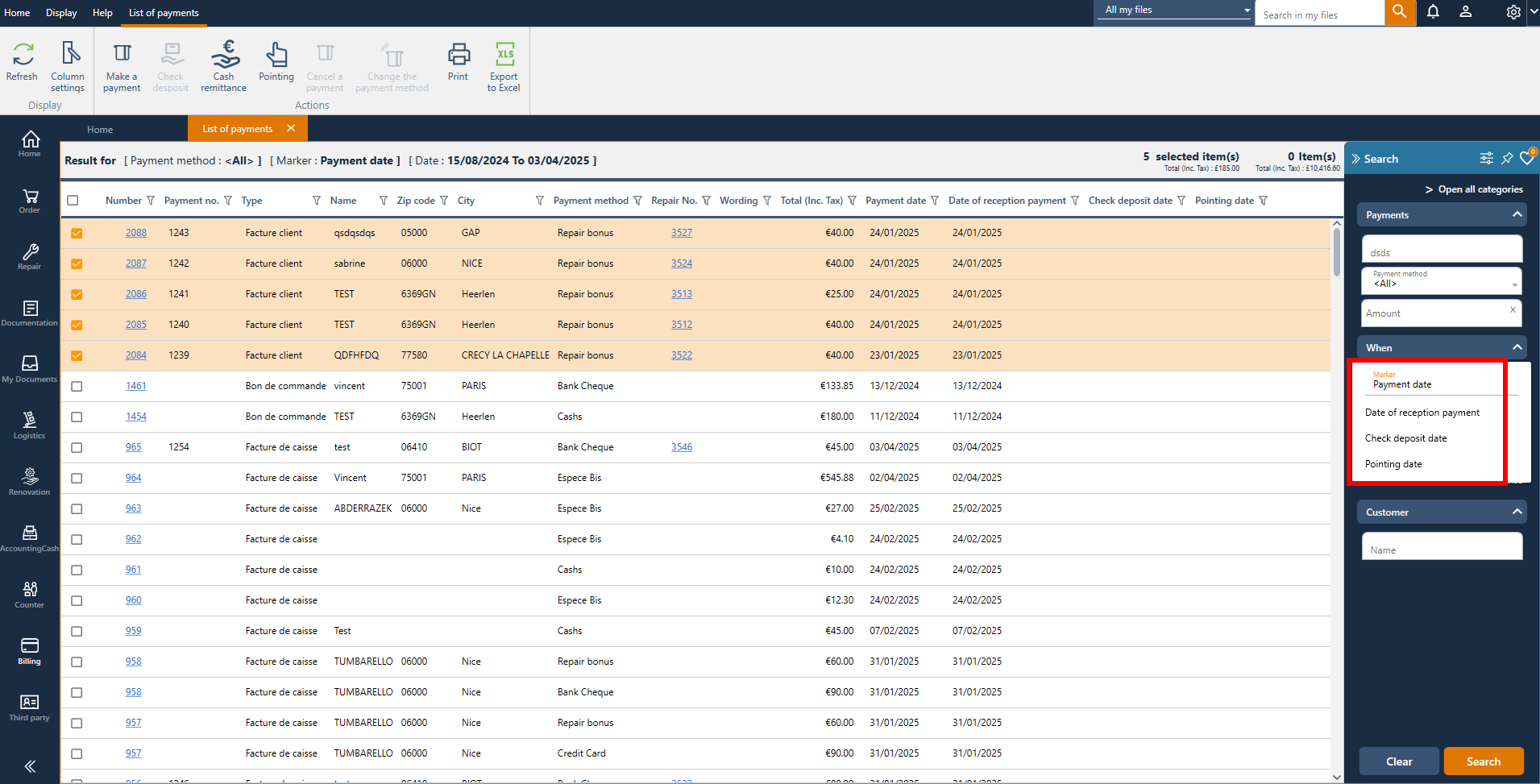Click the orange search magnifier button
This screenshot has width=1540, height=784.
click(x=1401, y=12)
